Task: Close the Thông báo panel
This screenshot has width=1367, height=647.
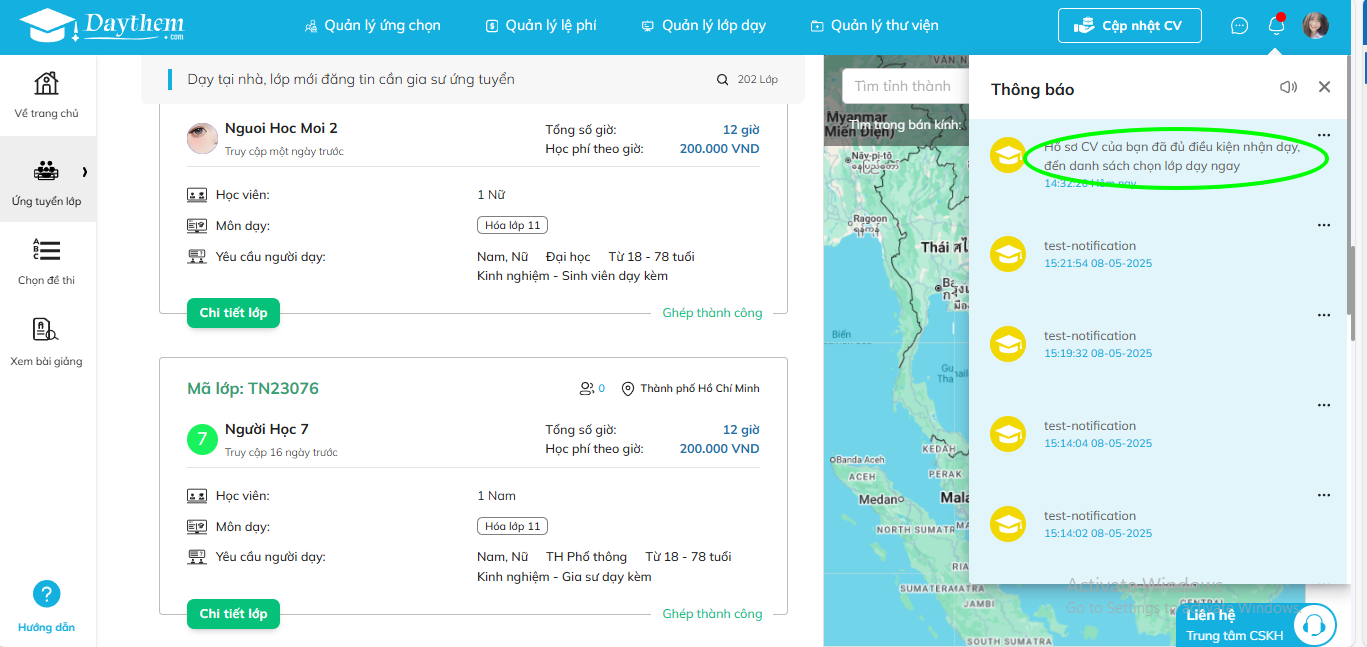Action: (x=1324, y=87)
